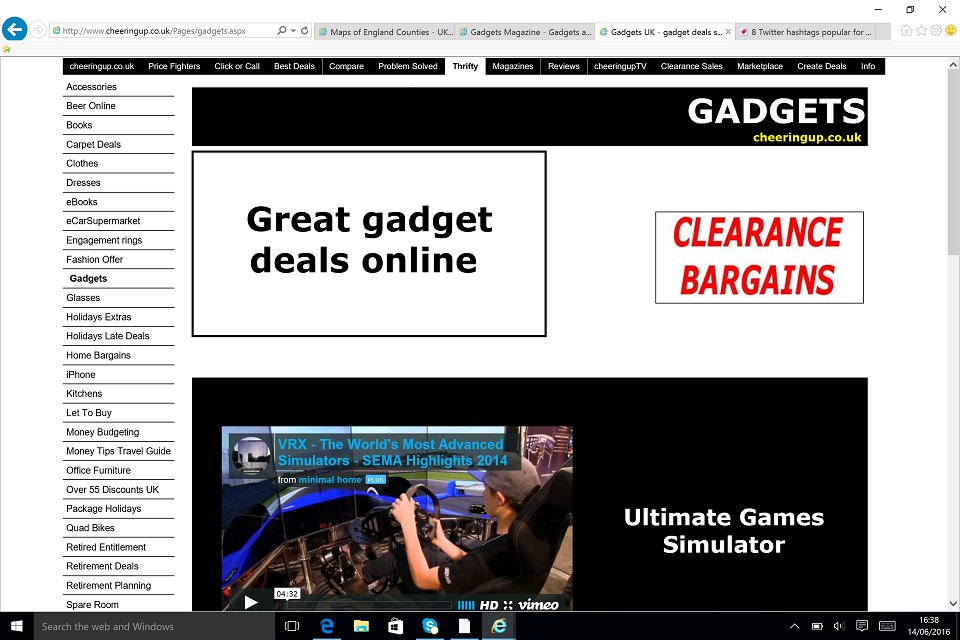Image resolution: width=960 pixels, height=640 pixels.
Task: Click the video progress bar
Action: coord(368,602)
